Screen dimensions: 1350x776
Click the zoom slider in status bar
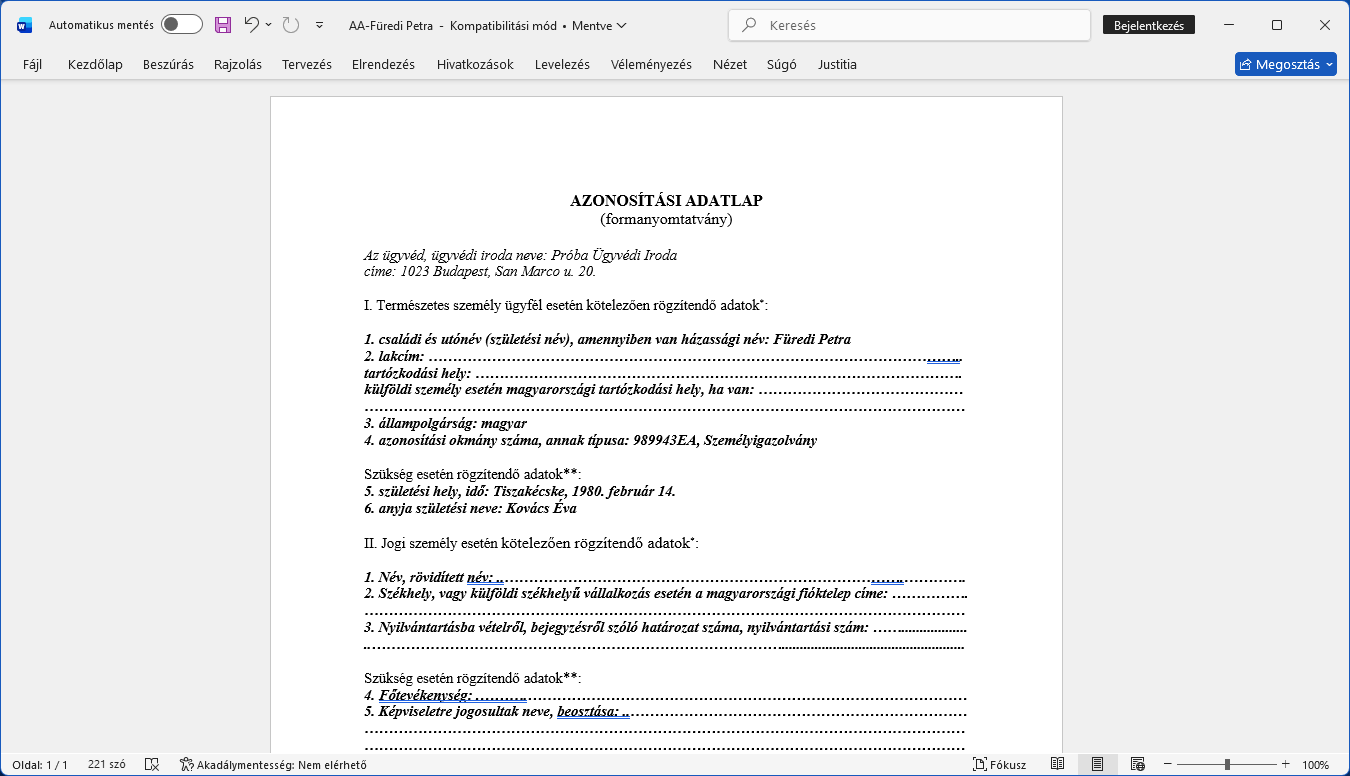[1227, 765]
